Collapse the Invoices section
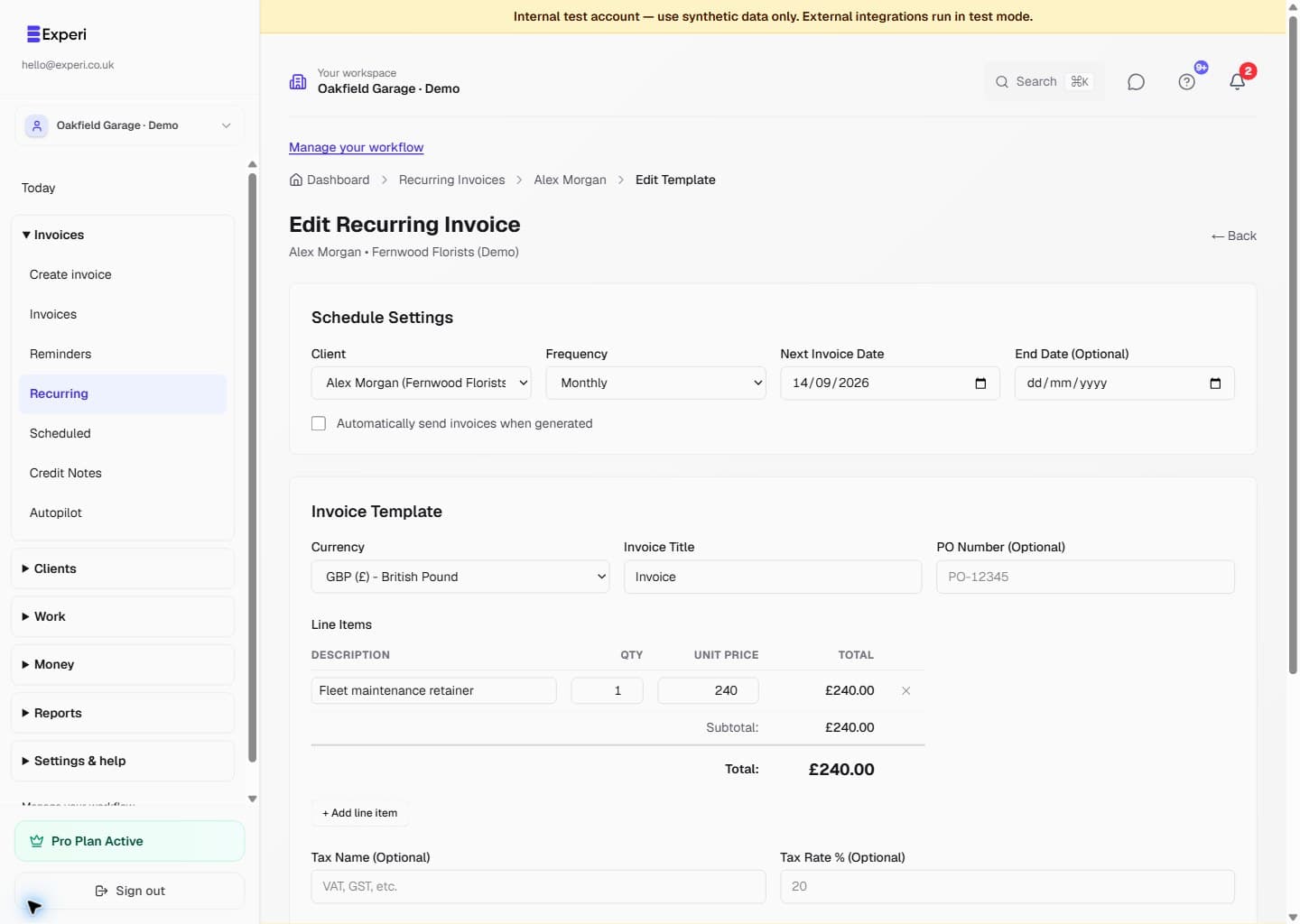Image resolution: width=1300 pixels, height=924 pixels. [x=123, y=235]
